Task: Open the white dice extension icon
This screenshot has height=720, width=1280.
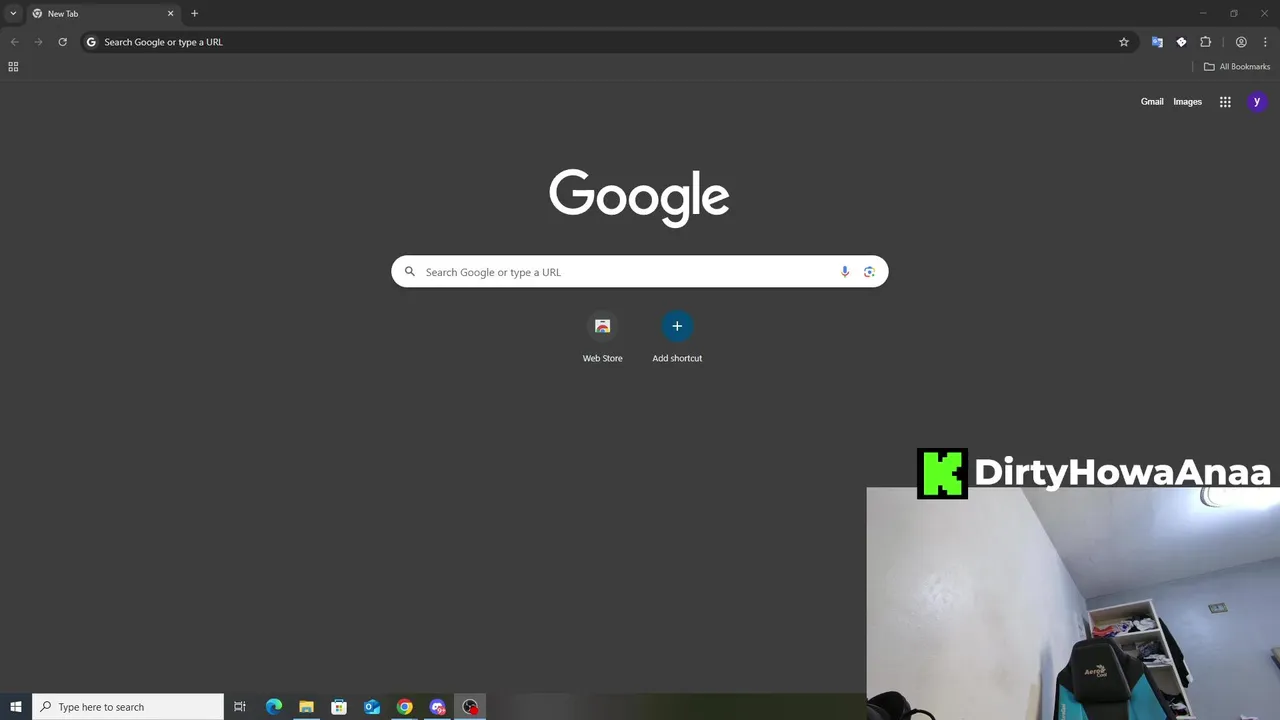Action: 1181,42
